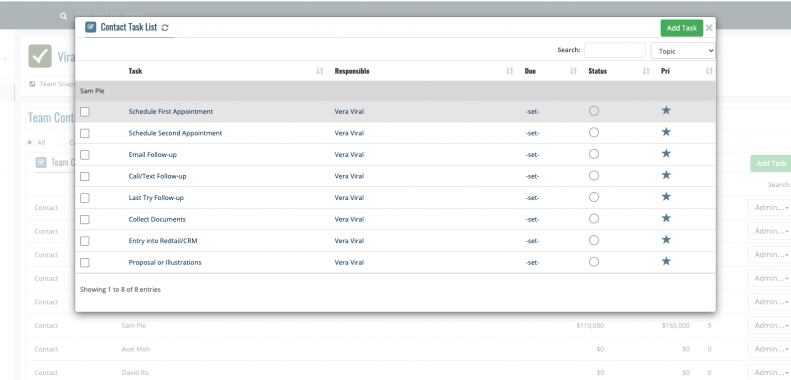The height and width of the screenshot is (380, 791).
Task: Toggle status circle for Schedule Second Appointment
Action: point(594,132)
